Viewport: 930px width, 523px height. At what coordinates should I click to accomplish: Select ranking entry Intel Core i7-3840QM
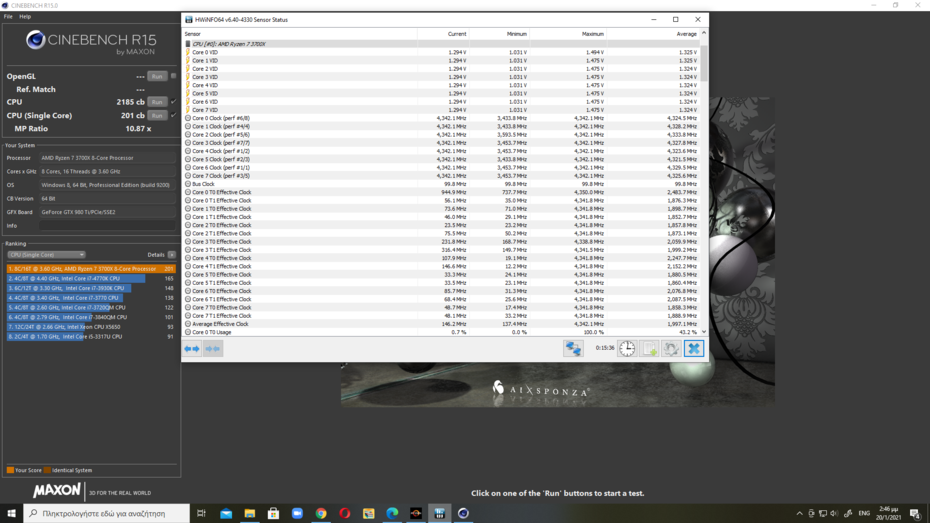pyautogui.click(x=91, y=317)
